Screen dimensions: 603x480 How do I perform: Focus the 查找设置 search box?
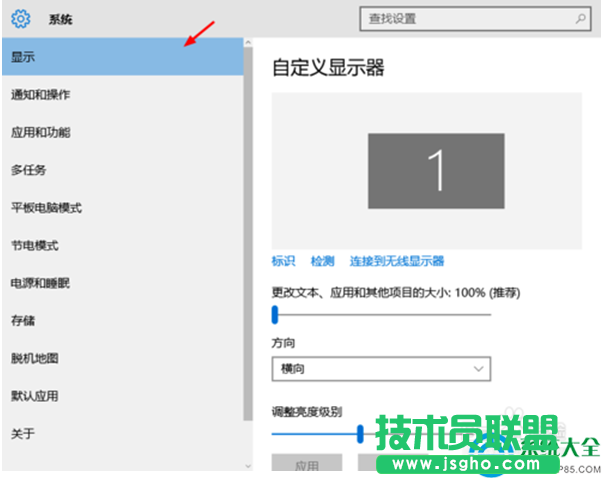(475, 18)
